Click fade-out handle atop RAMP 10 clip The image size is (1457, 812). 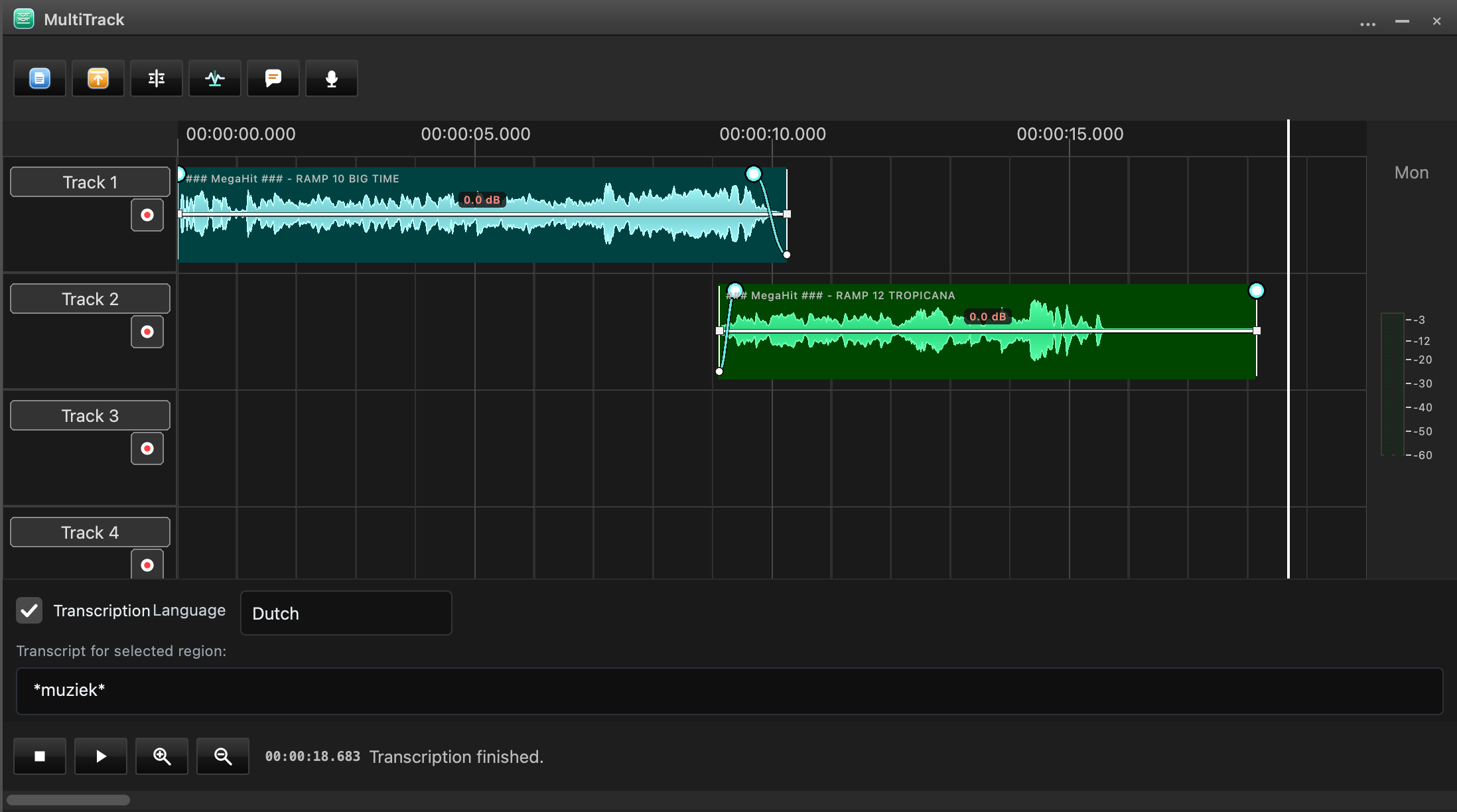(x=754, y=174)
